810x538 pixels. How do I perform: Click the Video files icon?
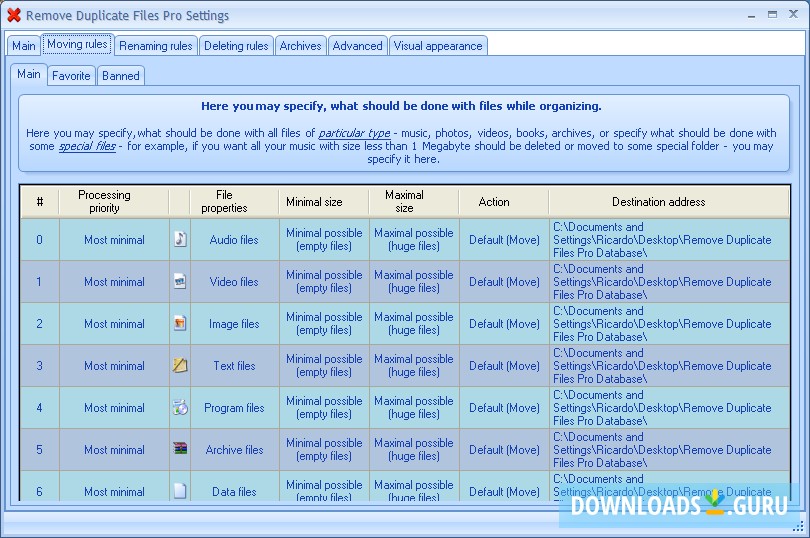[180, 282]
